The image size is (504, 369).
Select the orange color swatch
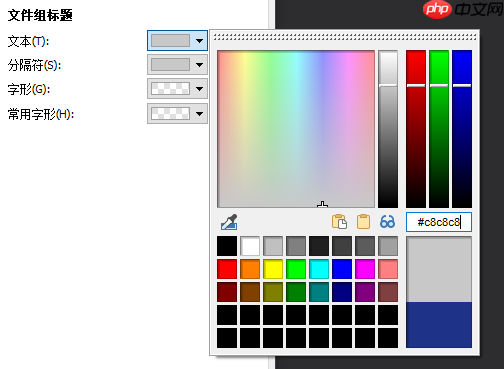click(x=250, y=269)
